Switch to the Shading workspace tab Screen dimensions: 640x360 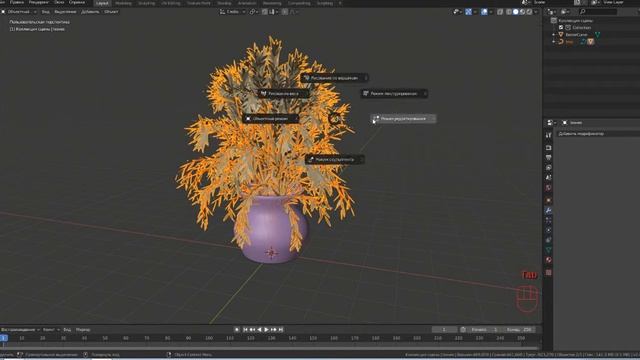pyautogui.click(x=224, y=3)
